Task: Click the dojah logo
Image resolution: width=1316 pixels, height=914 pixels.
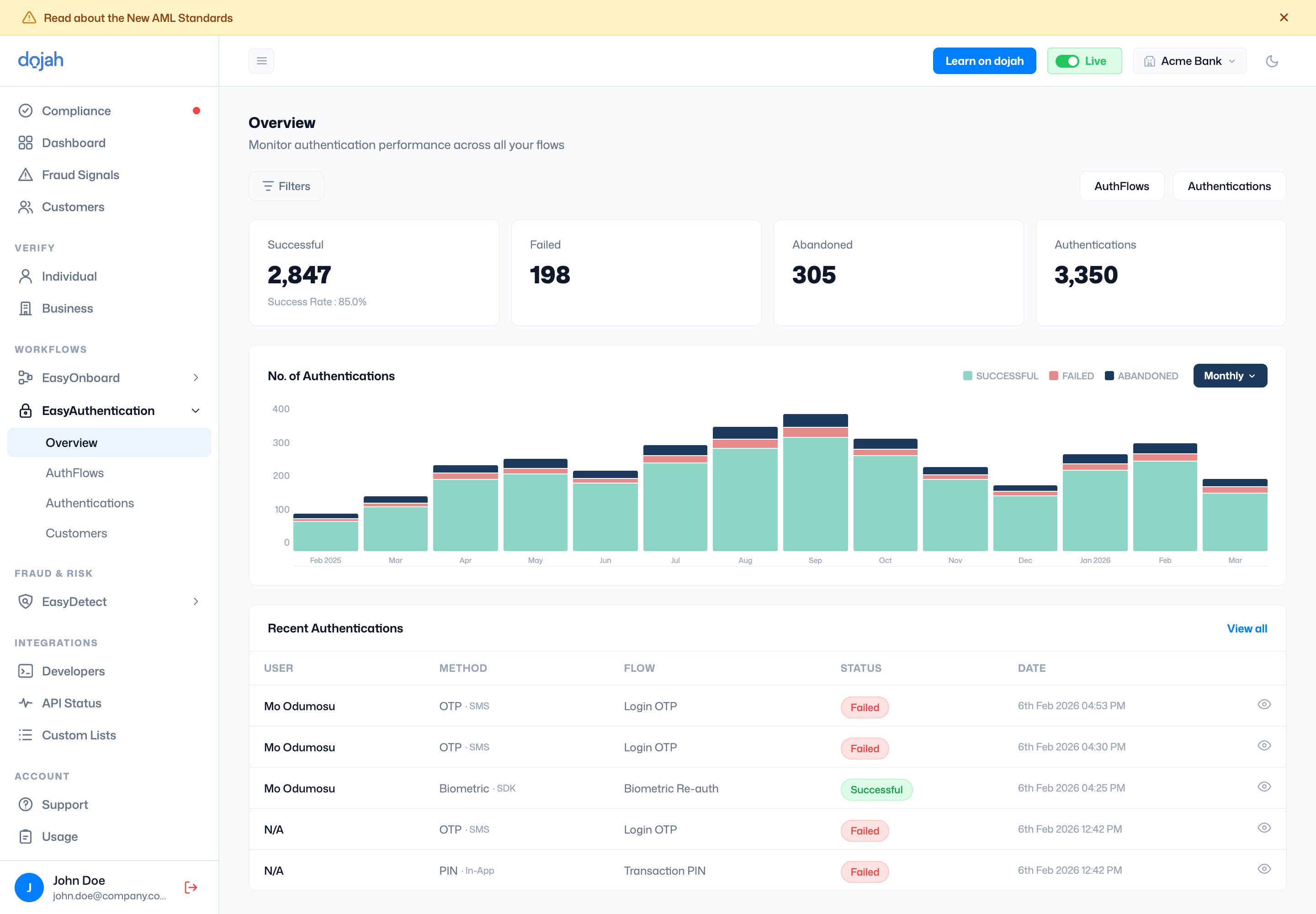Action: [x=41, y=60]
